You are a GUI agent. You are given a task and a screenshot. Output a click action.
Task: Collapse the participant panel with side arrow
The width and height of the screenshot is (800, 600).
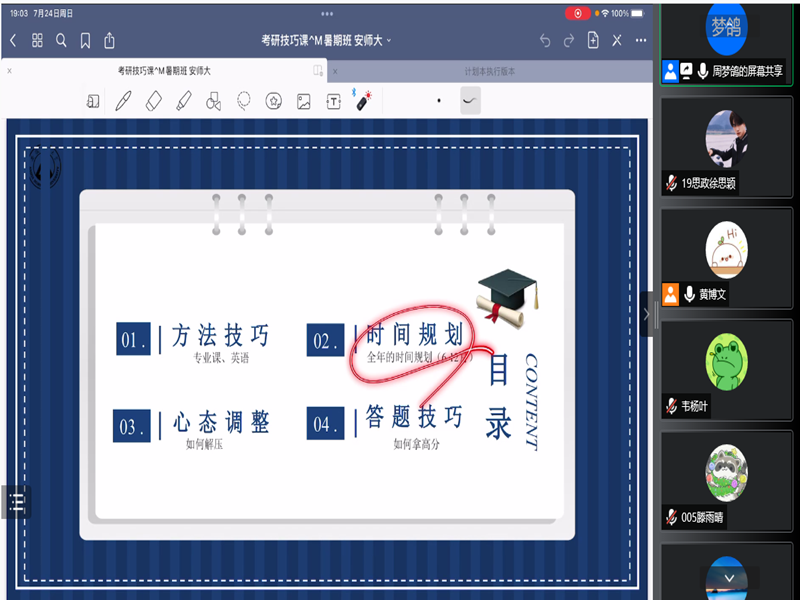[x=646, y=313]
